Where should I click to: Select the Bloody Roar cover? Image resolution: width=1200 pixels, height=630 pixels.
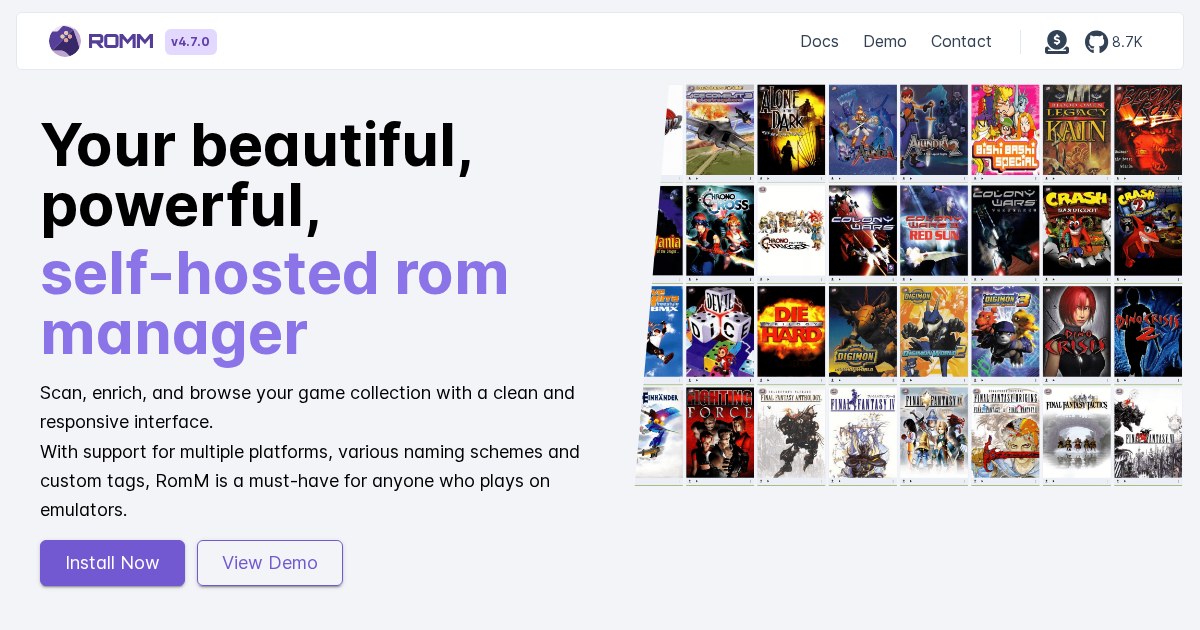[1148, 130]
